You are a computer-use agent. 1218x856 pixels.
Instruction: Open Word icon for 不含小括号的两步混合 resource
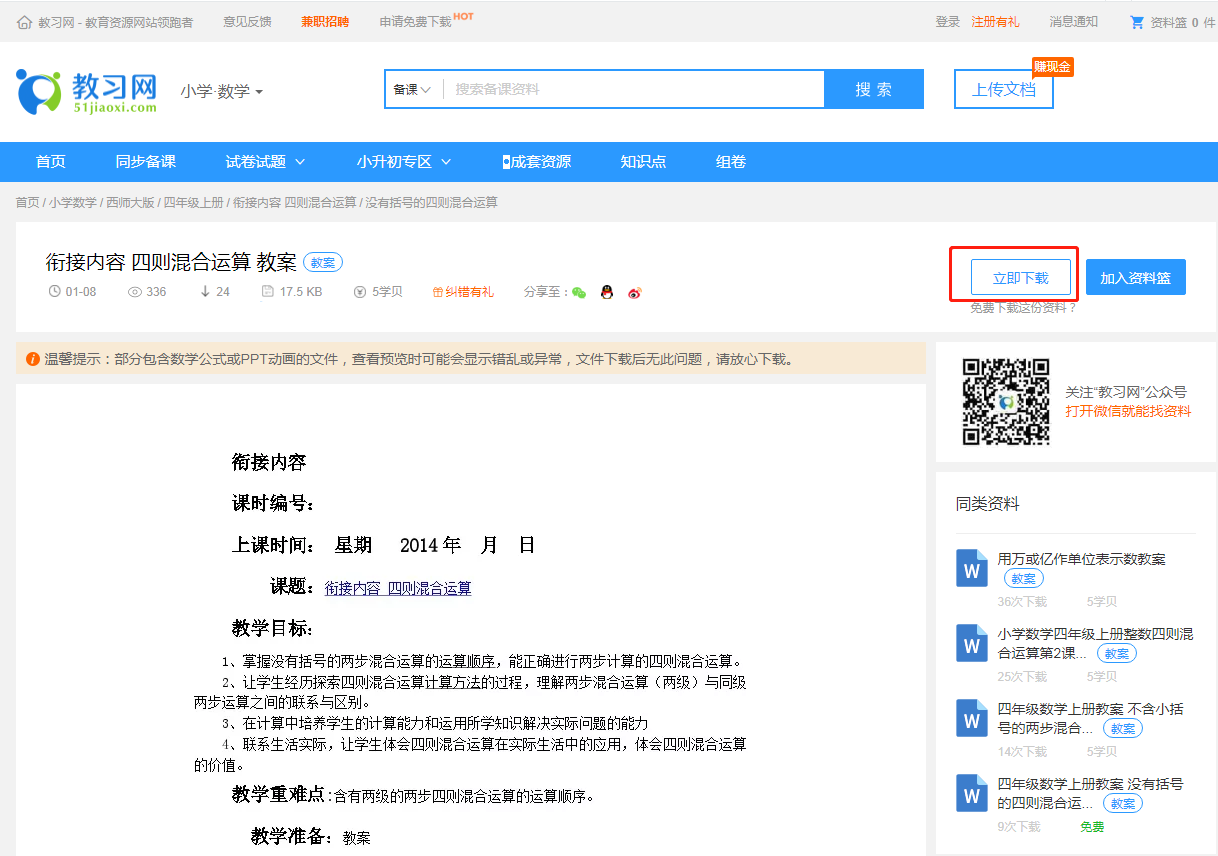pyautogui.click(x=972, y=717)
